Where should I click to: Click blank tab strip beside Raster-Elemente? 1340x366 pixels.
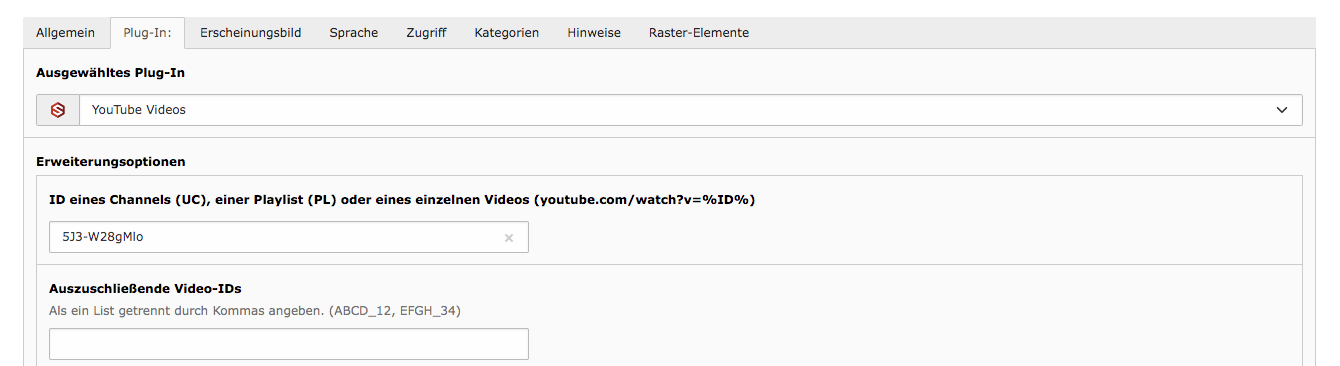coord(1040,33)
